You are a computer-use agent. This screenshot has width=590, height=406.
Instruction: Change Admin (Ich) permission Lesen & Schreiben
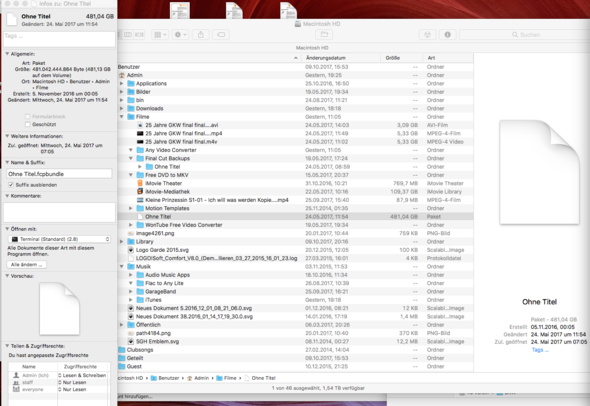(82, 375)
